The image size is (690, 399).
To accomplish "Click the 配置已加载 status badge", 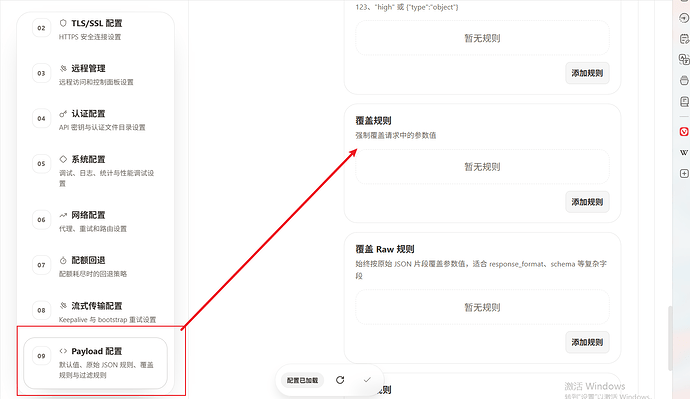I will 302,380.
